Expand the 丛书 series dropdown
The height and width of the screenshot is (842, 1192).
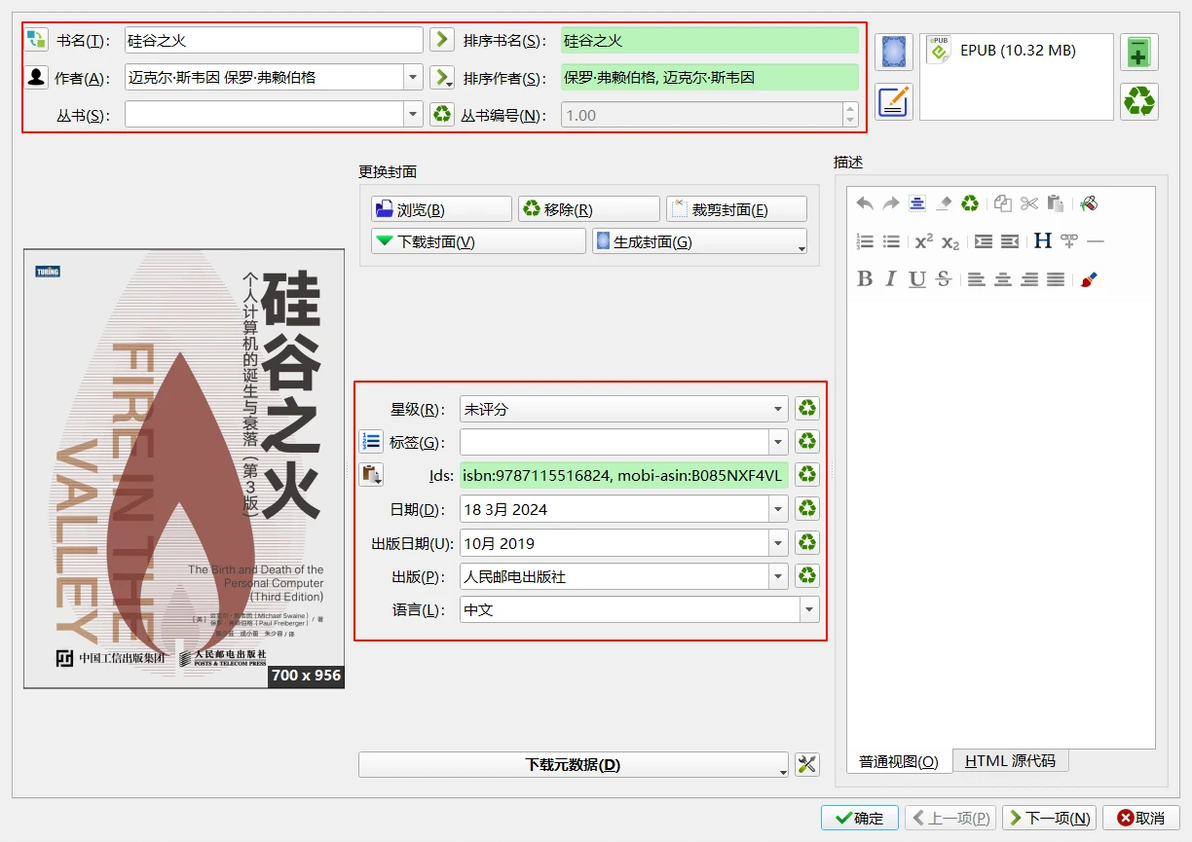point(412,115)
